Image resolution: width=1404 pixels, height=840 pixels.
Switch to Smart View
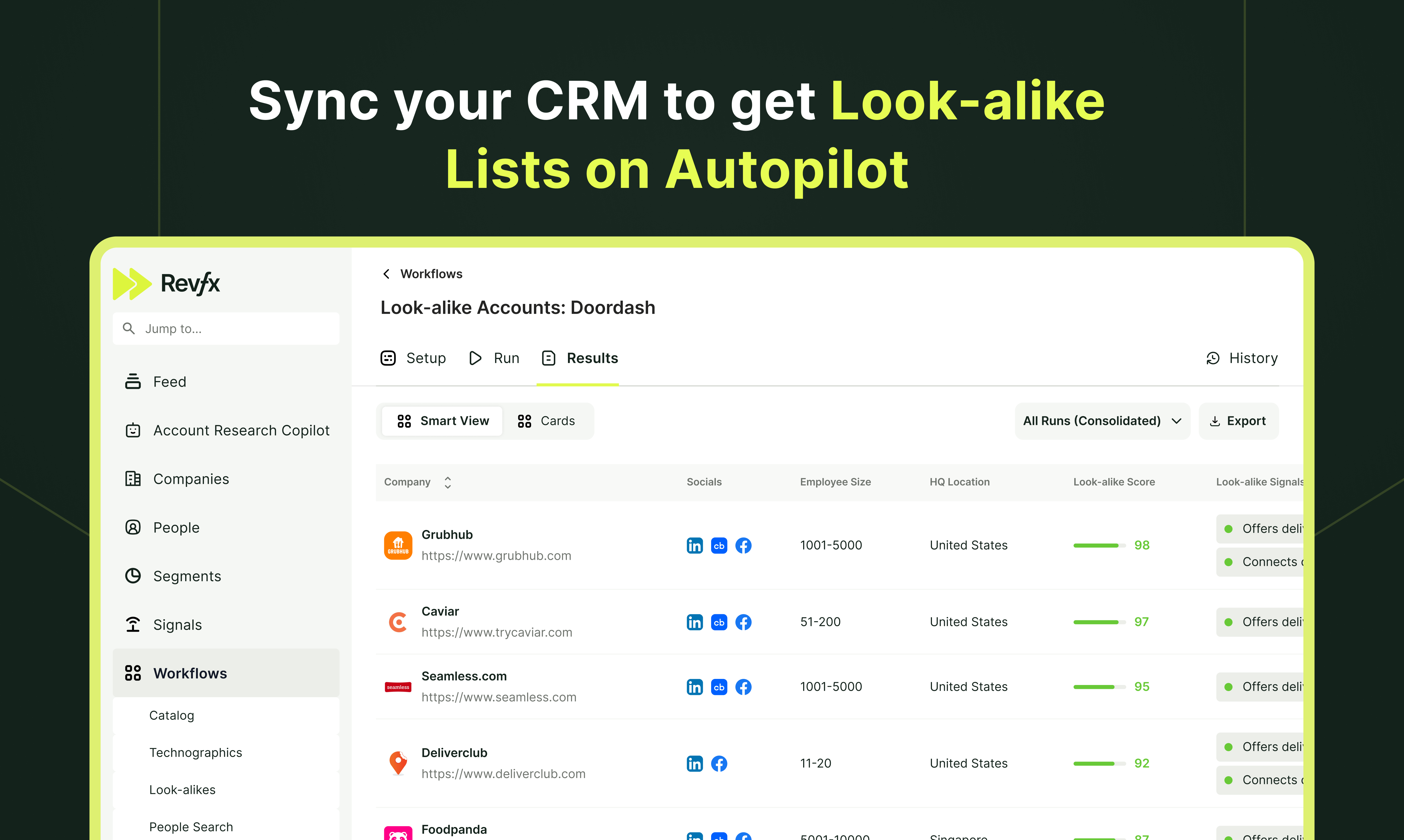[x=443, y=421]
